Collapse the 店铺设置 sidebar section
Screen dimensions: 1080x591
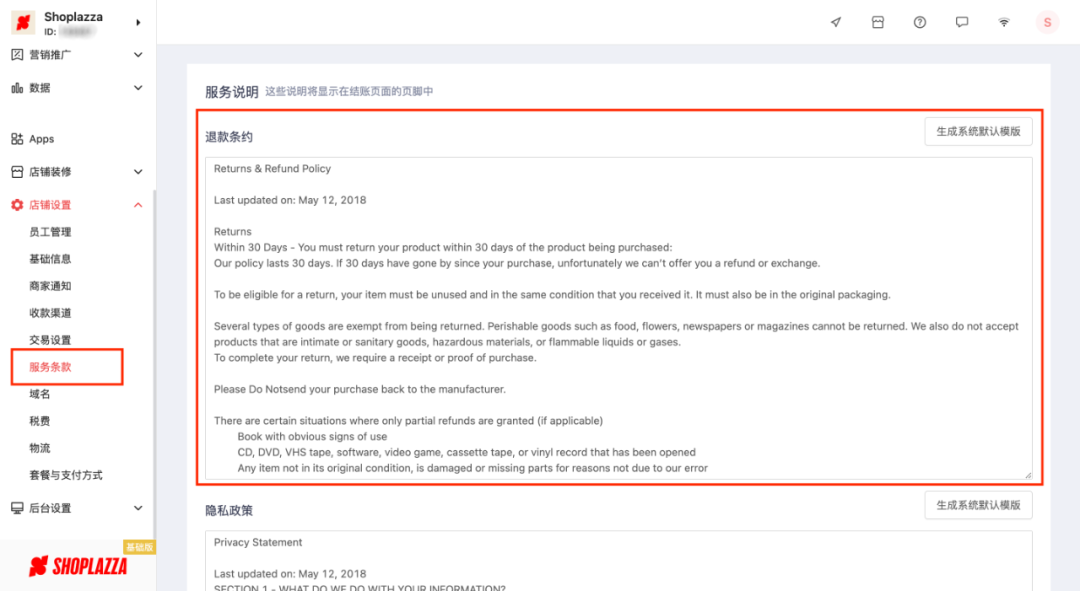[x=138, y=205]
